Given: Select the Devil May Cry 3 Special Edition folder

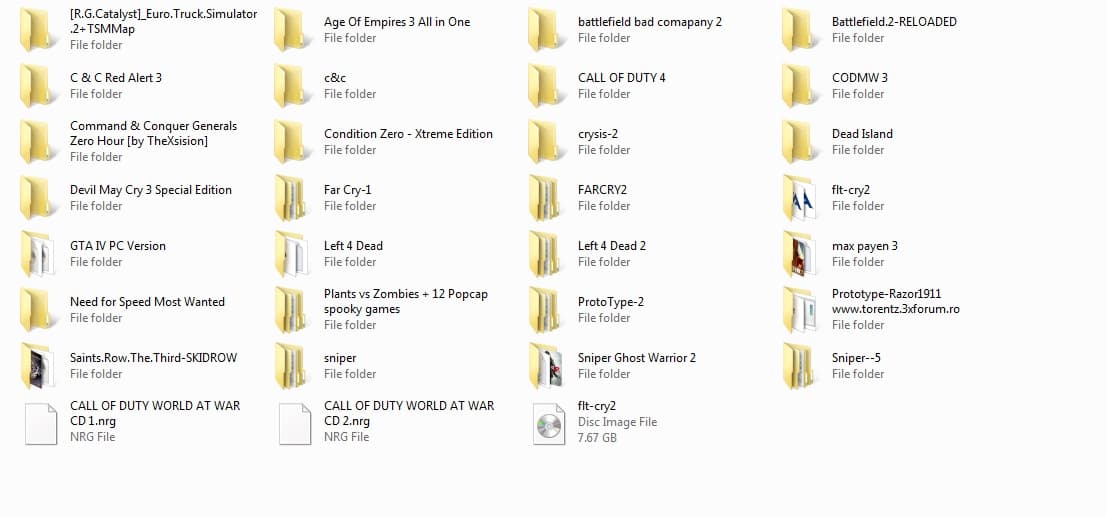Looking at the screenshot, I should 150,190.
